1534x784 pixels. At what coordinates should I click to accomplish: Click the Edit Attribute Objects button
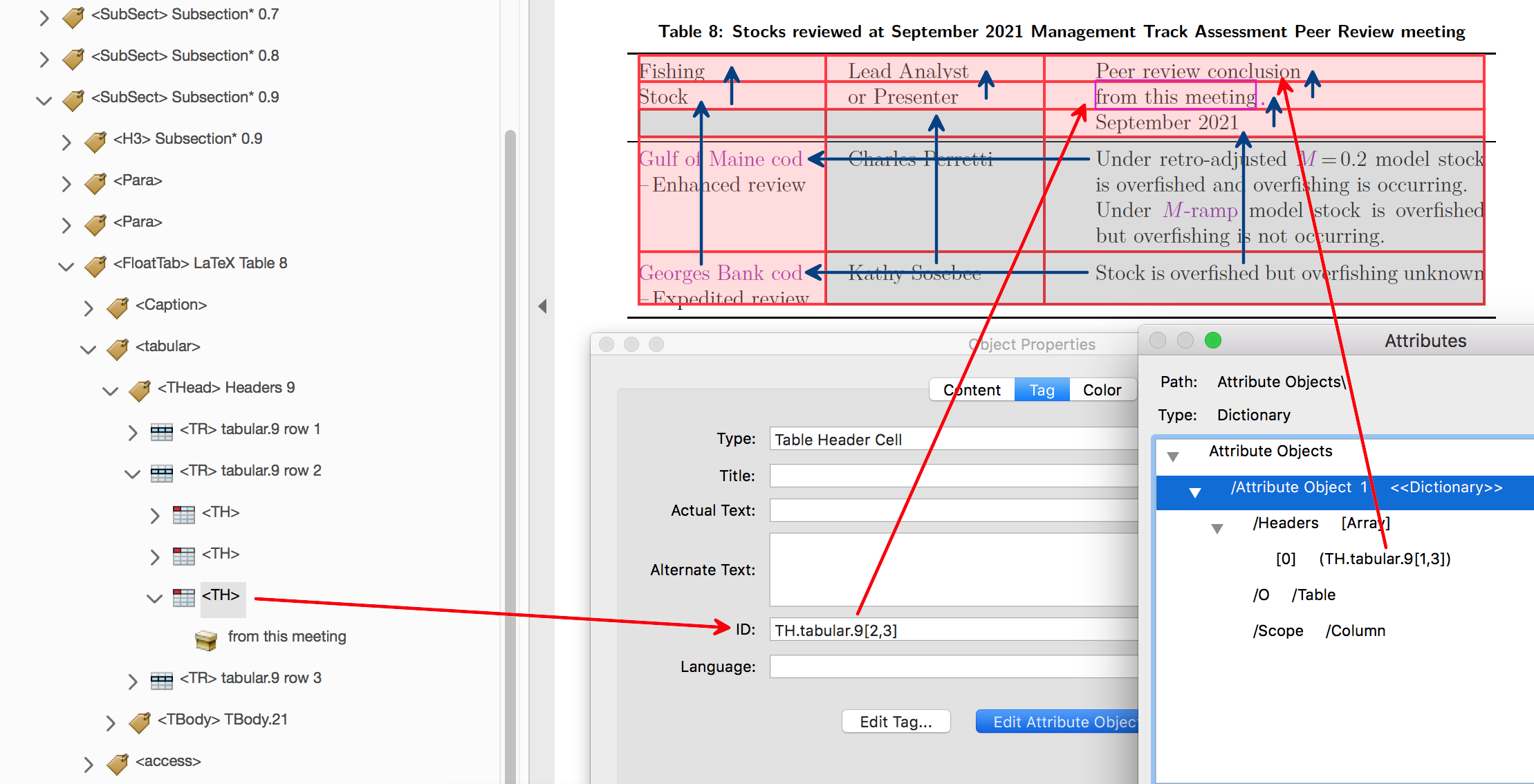point(1058,722)
